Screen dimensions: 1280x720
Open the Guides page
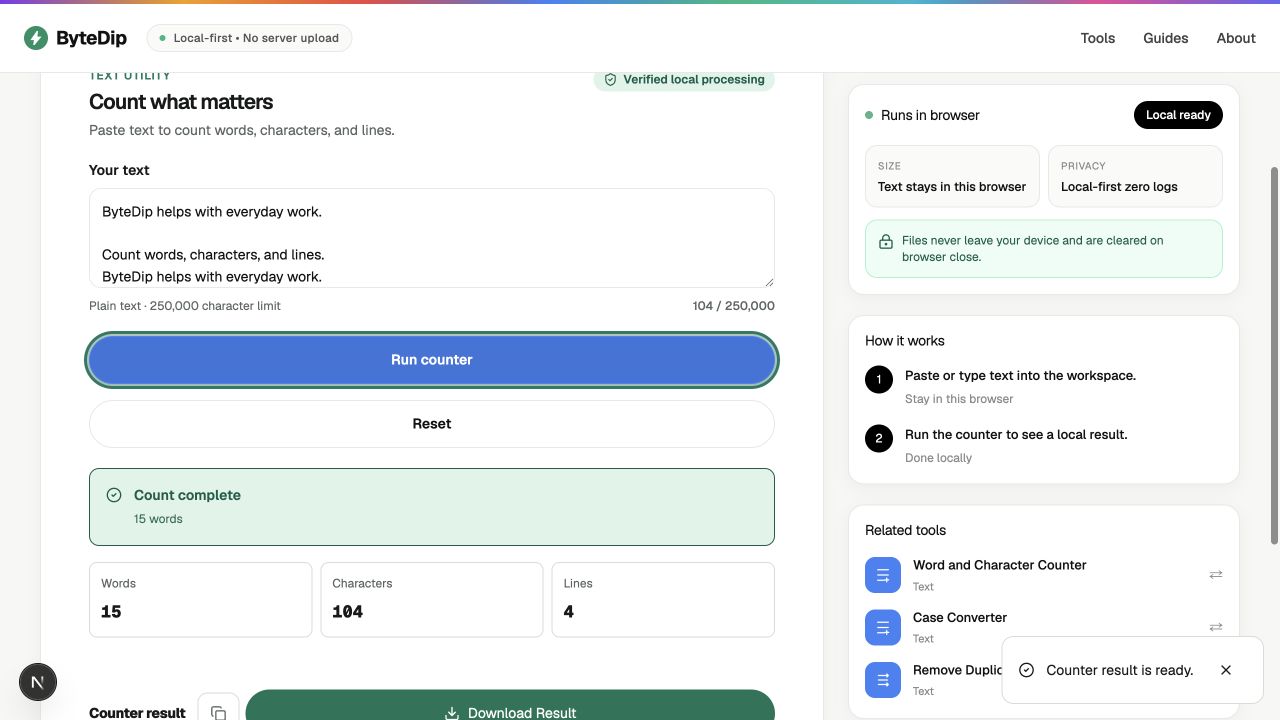pos(1166,38)
